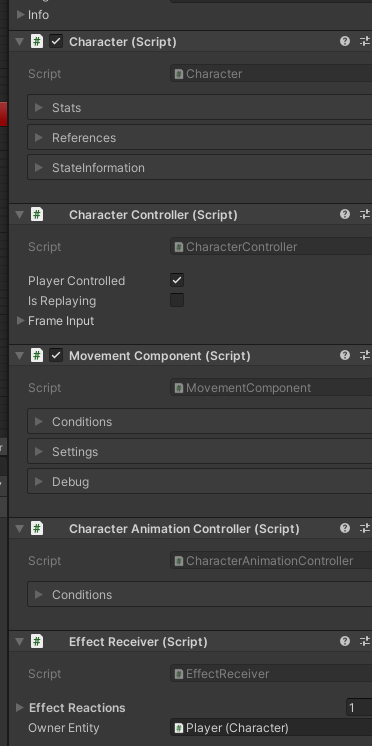Viewport: 372px width, 746px height.
Task: Disable the Character script component checkbox
Action: (56, 41)
